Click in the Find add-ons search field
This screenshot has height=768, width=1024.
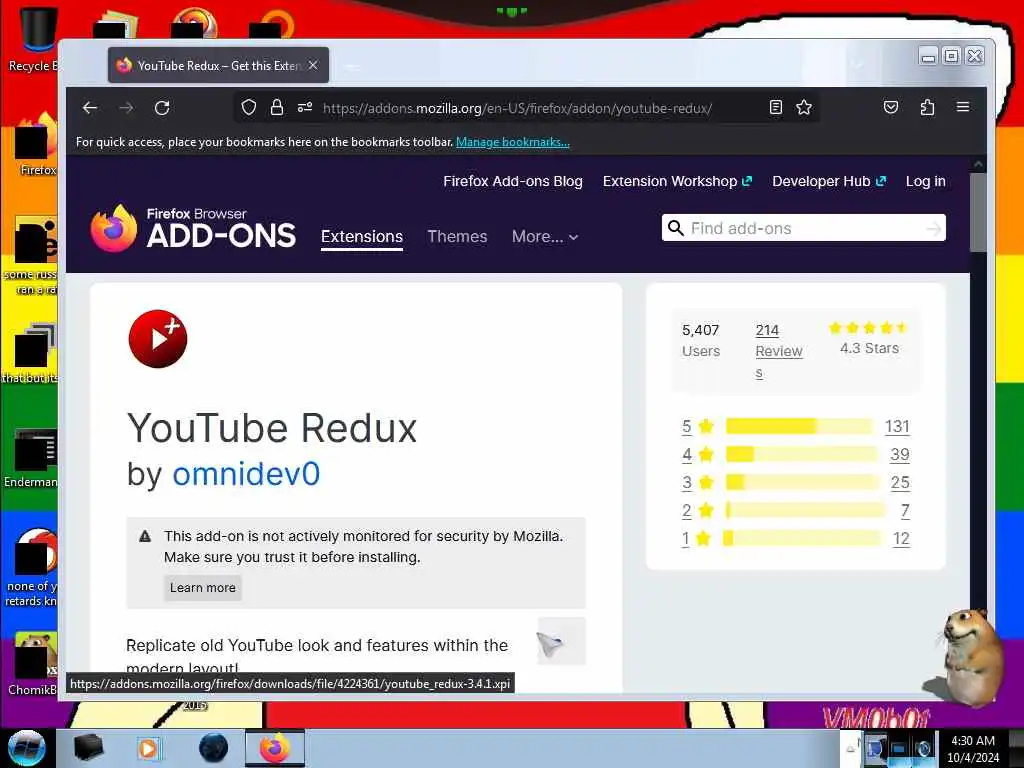803,228
